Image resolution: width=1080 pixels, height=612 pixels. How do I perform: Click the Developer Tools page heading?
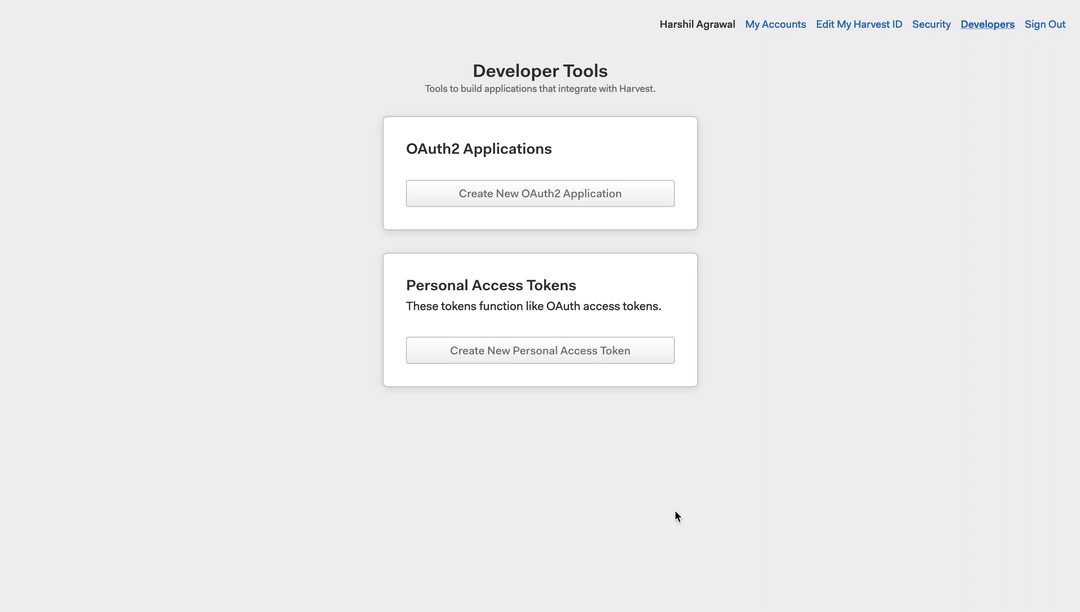(540, 70)
